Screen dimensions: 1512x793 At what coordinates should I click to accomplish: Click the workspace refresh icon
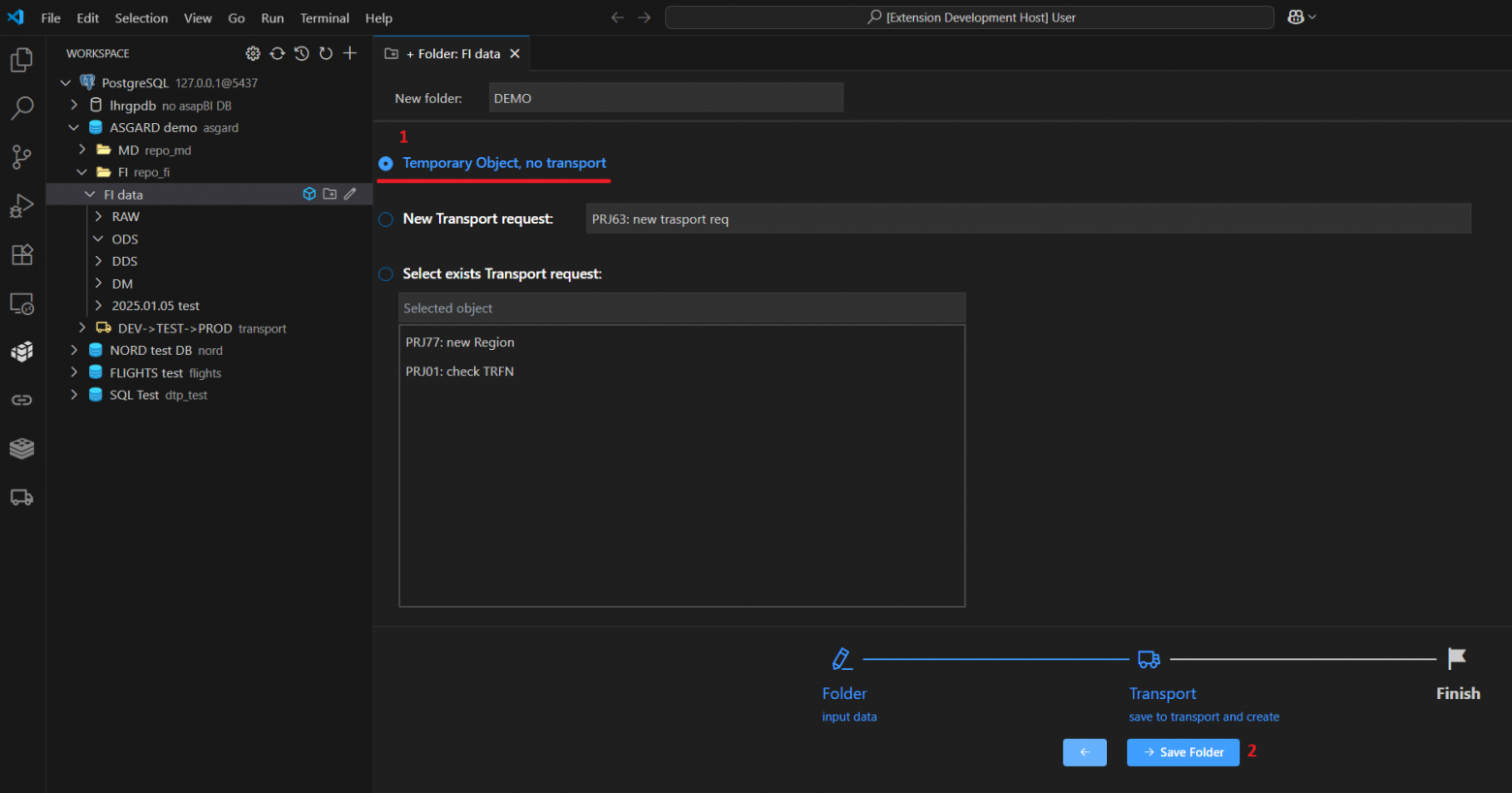click(326, 53)
